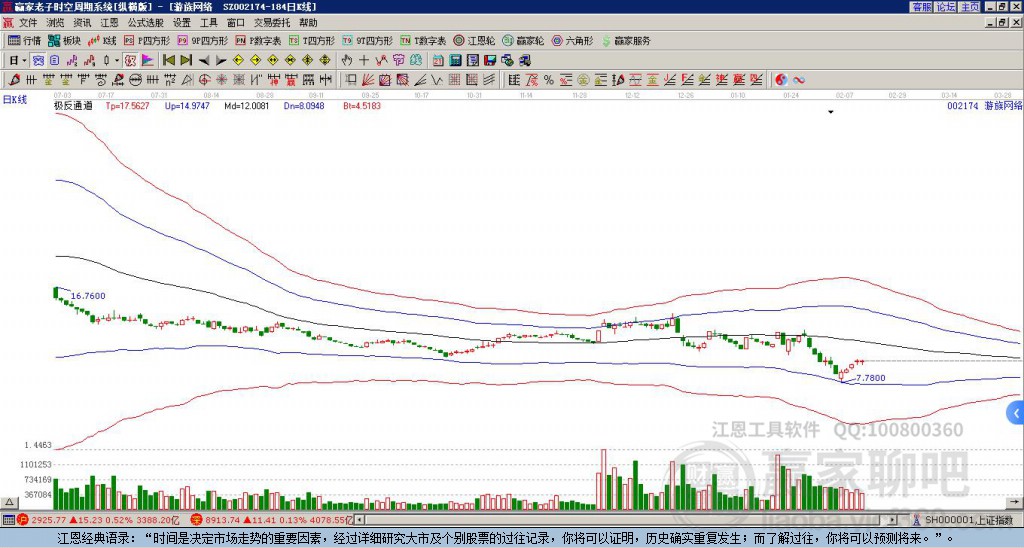Open the 公式选股 menu
Screen dimensions: 1024x548
146,23
